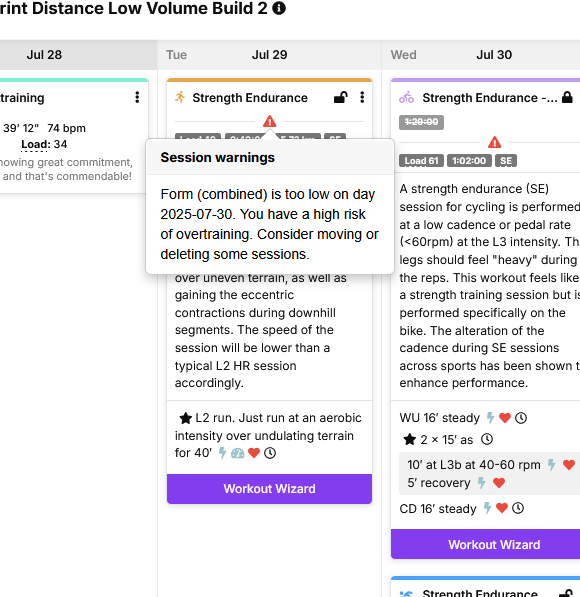Click the underlined Load: 34 label
This screenshot has height=597, width=580.
(x=44, y=144)
